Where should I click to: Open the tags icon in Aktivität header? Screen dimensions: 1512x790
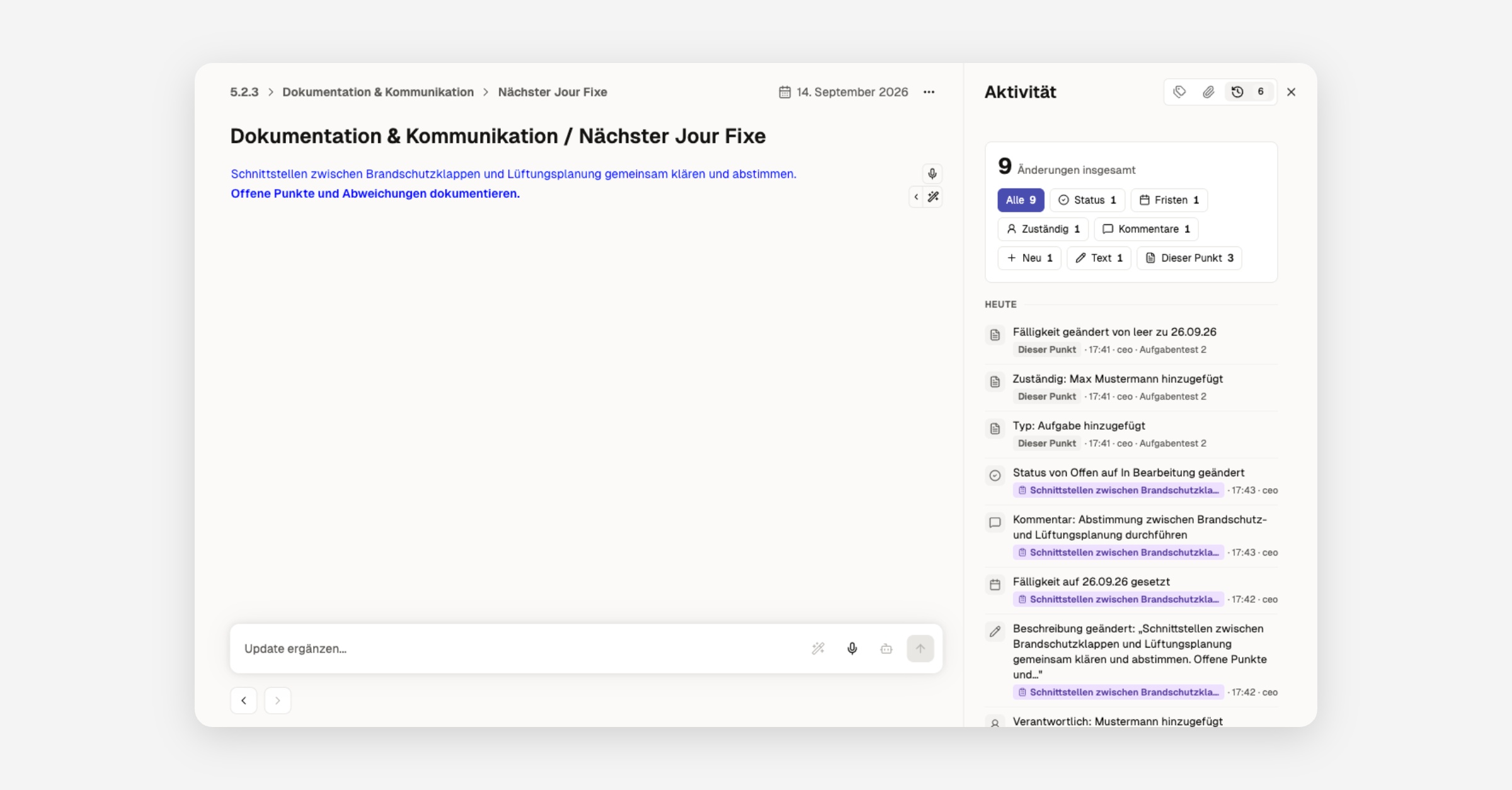(x=1179, y=92)
